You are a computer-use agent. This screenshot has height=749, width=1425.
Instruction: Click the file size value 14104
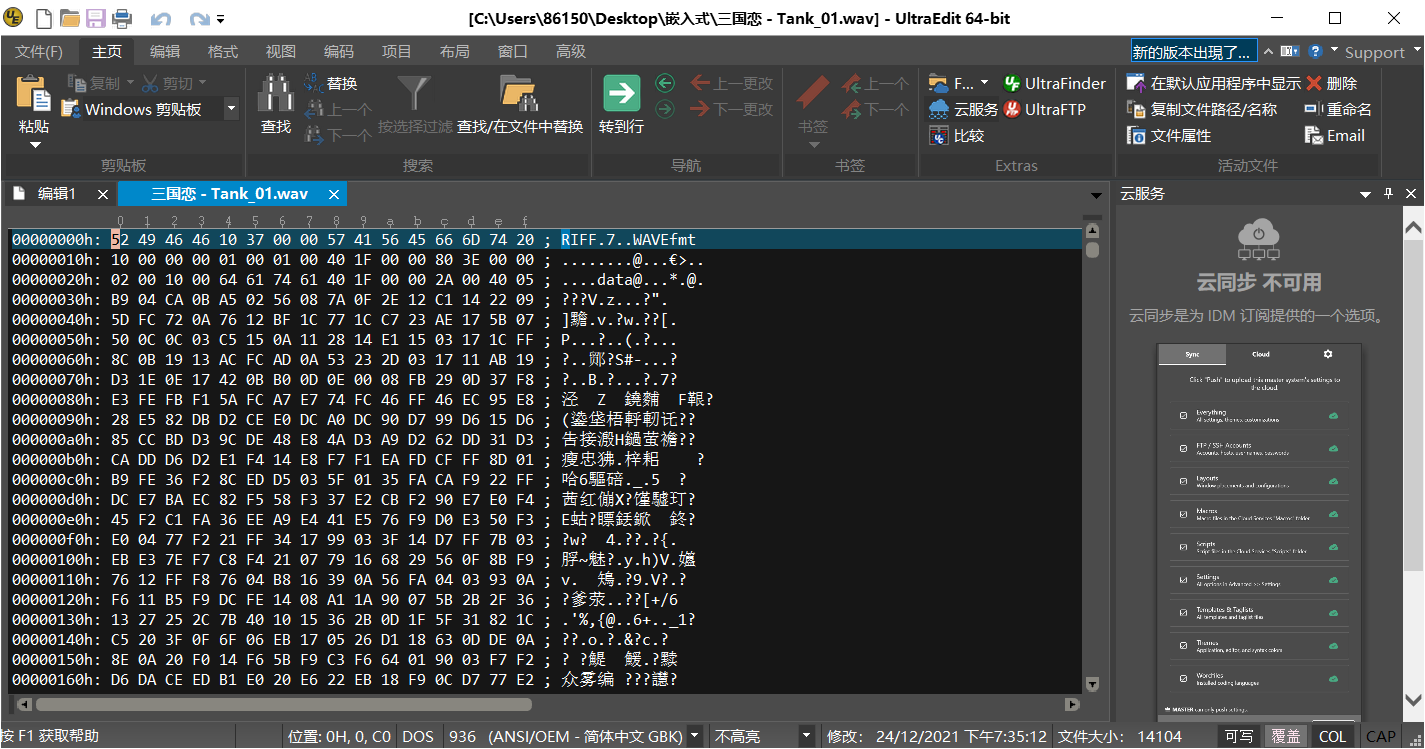(1160, 737)
